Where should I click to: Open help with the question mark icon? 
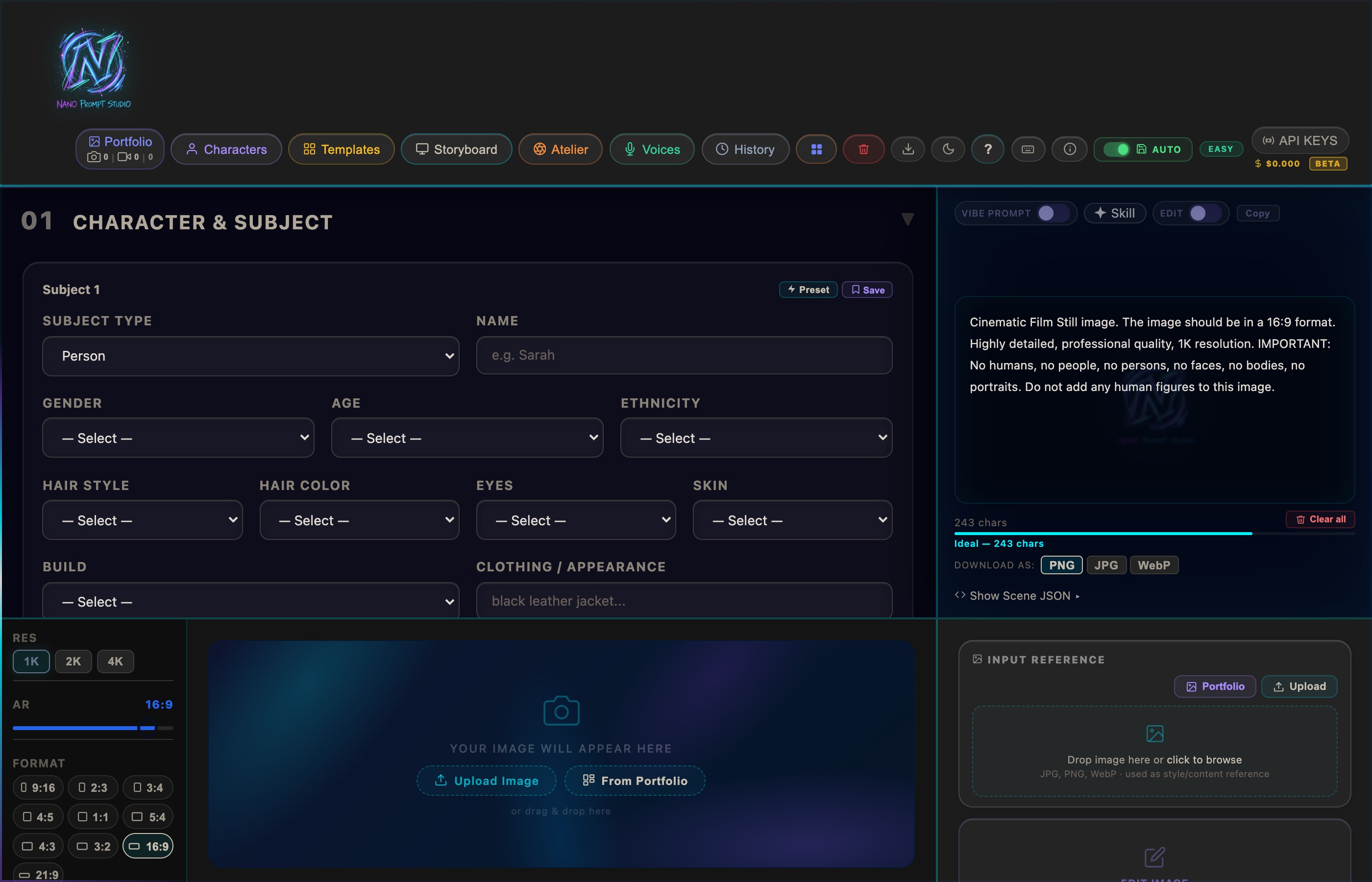click(x=988, y=149)
